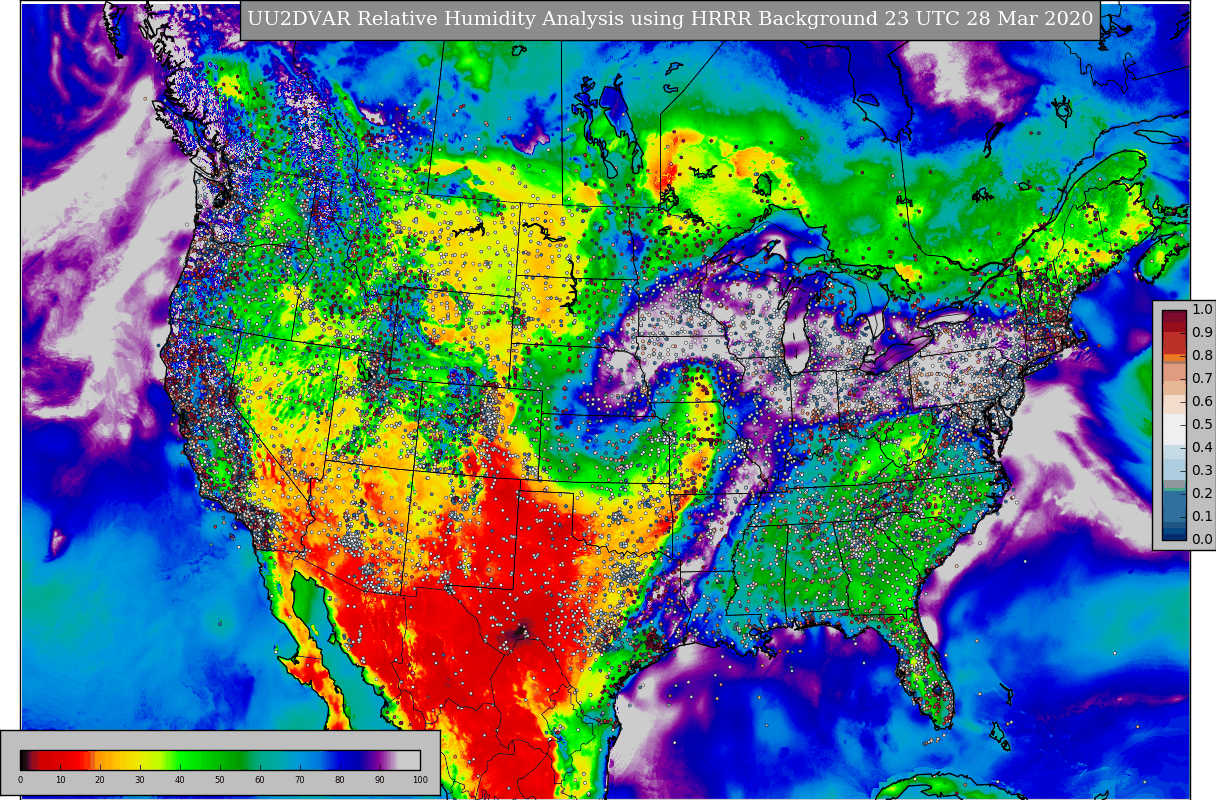Screen dimensions: 1216x800
Task: Click the '30' tick label on humidity colorbar
Action: [140, 780]
